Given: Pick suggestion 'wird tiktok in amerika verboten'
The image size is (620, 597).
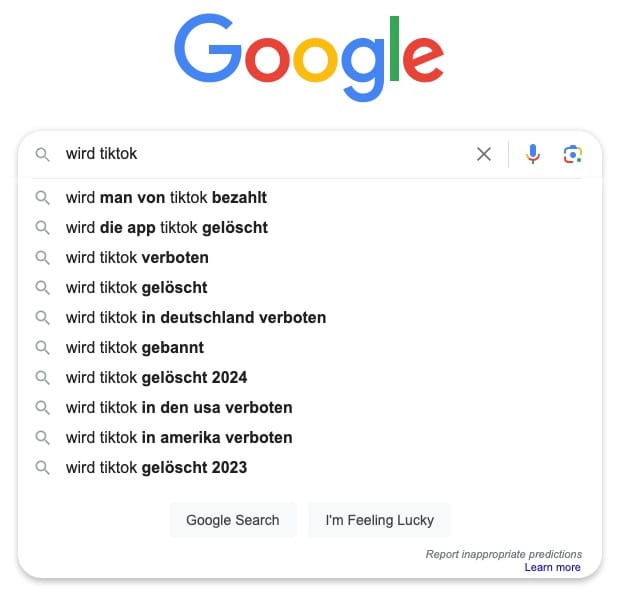Looking at the screenshot, I should [179, 438].
